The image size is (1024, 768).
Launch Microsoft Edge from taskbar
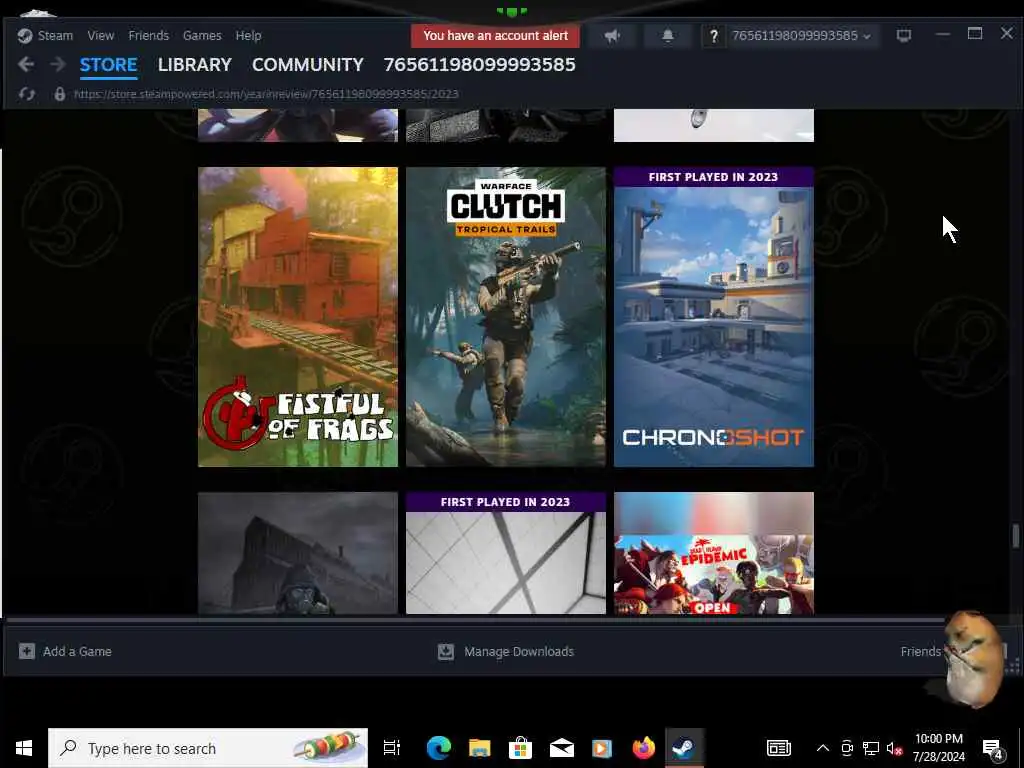pyautogui.click(x=439, y=748)
